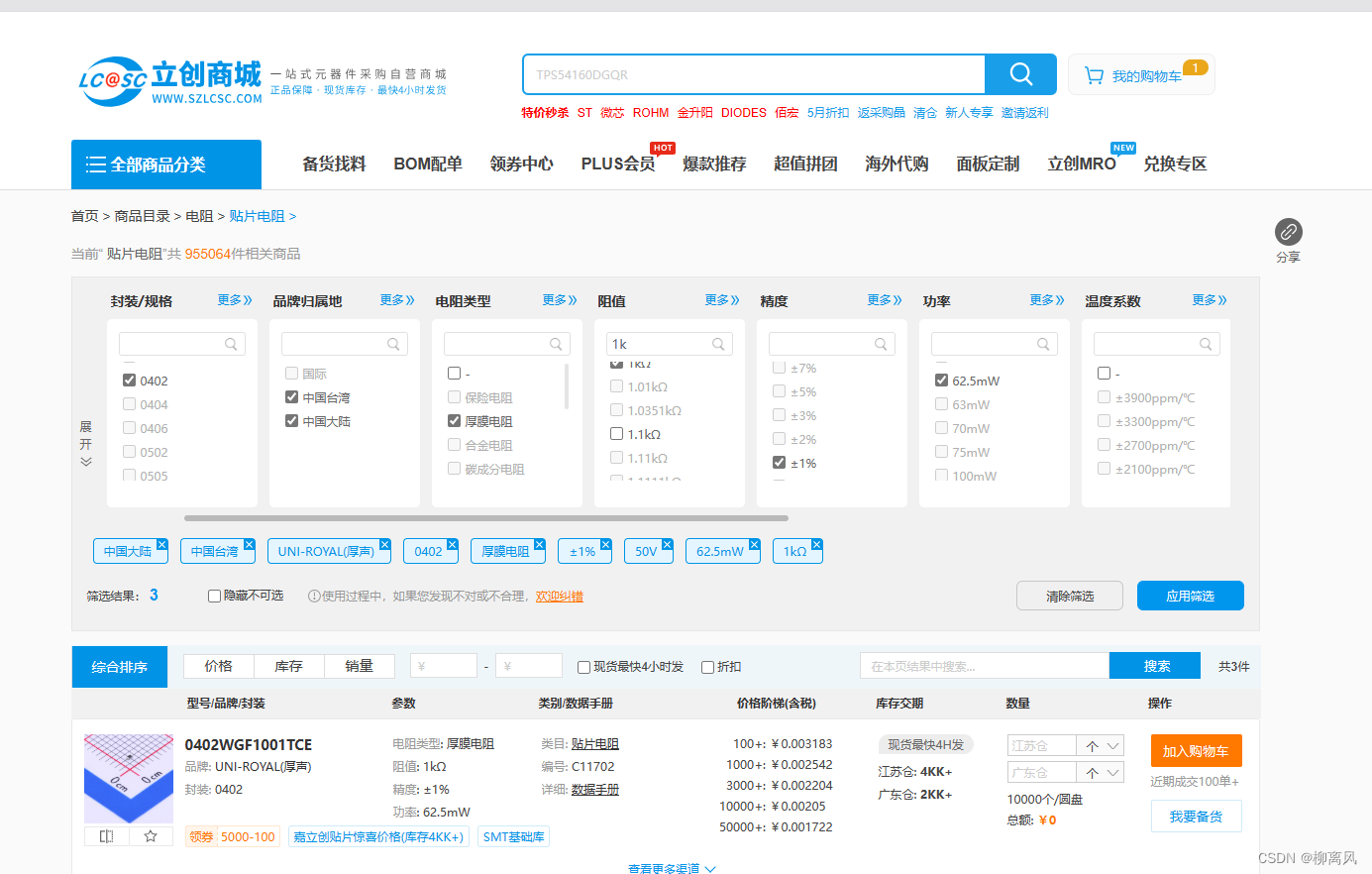Uncheck the ±1% precision checkbox

point(779,462)
